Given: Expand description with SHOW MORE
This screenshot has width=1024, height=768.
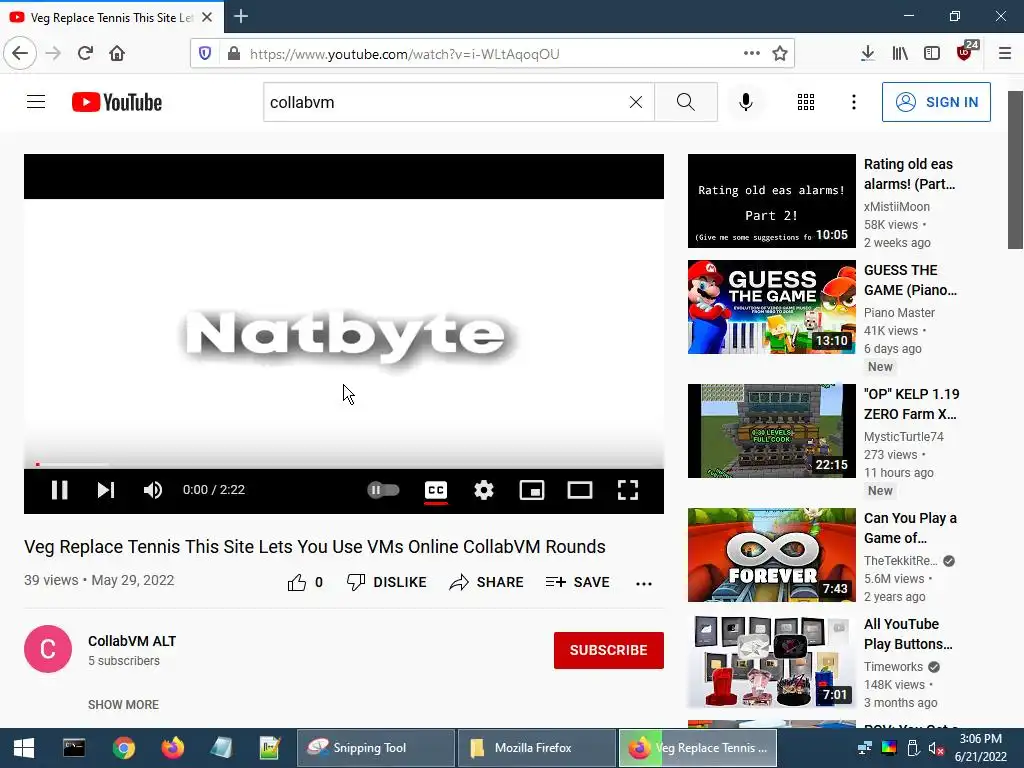Looking at the screenshot, I should tap(123, 705).
